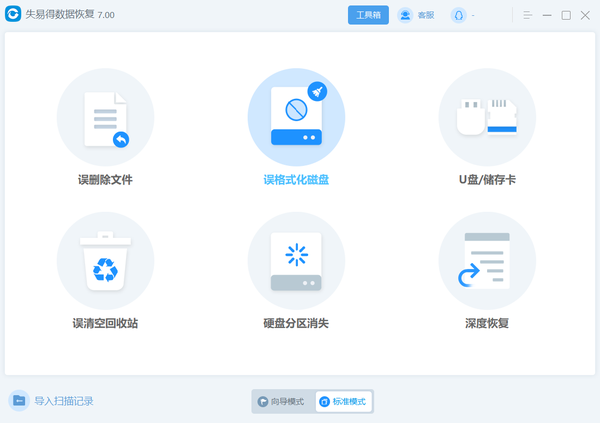Open the 工具箱 toolbox button
This screenshot has height=423, width=600.
point(368,15)
